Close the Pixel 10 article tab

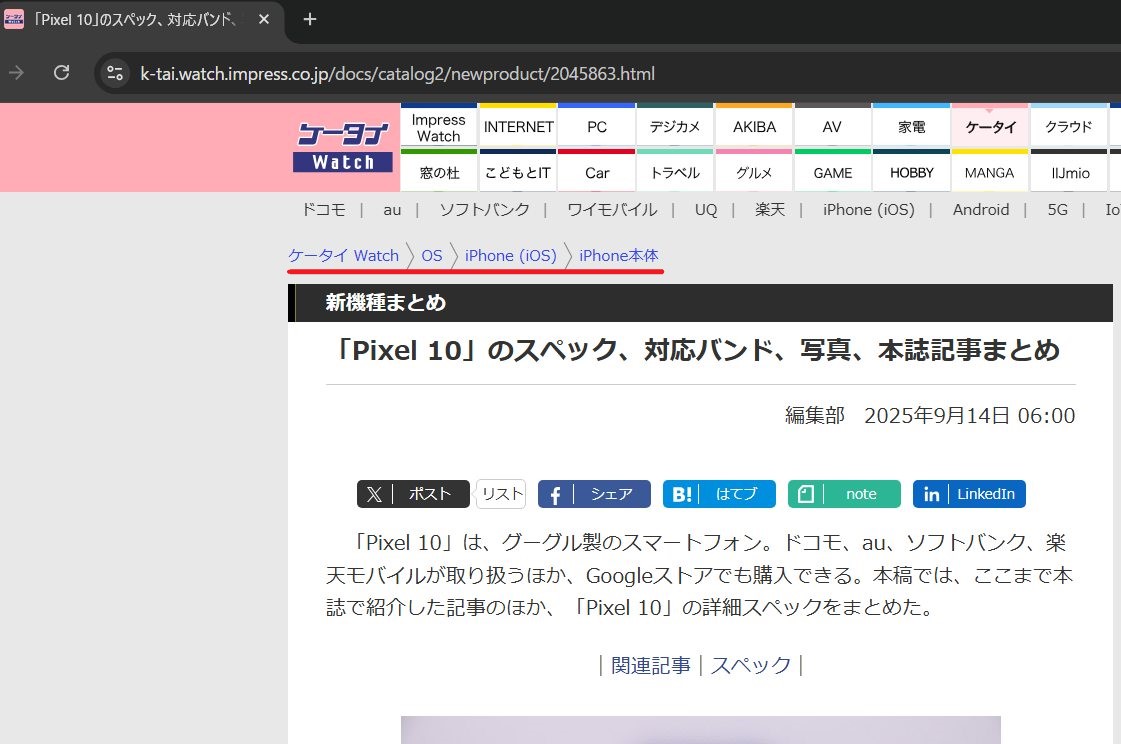coord(264,19)
